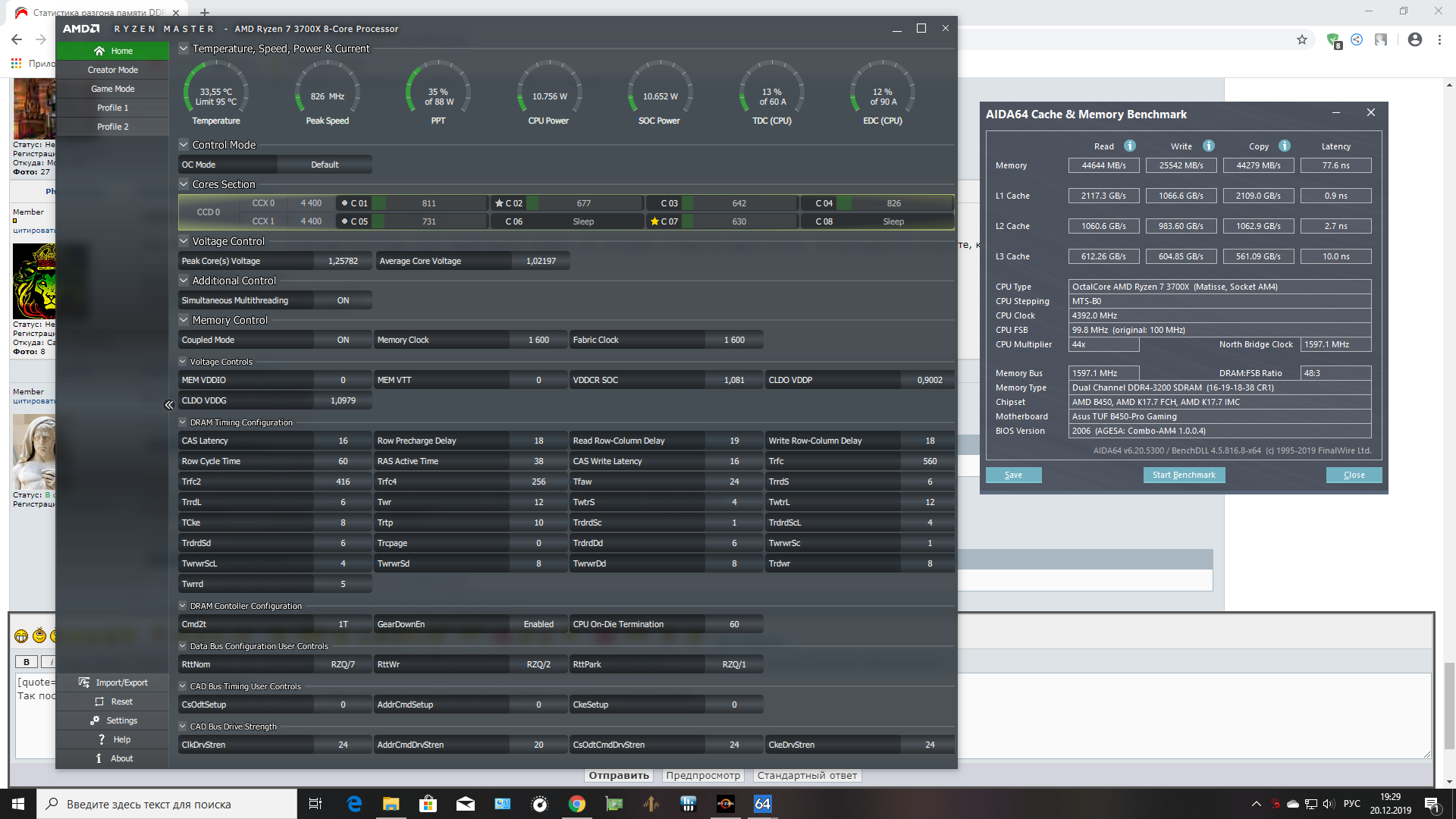Click Save button in AIDA64

pos(1013,475)
